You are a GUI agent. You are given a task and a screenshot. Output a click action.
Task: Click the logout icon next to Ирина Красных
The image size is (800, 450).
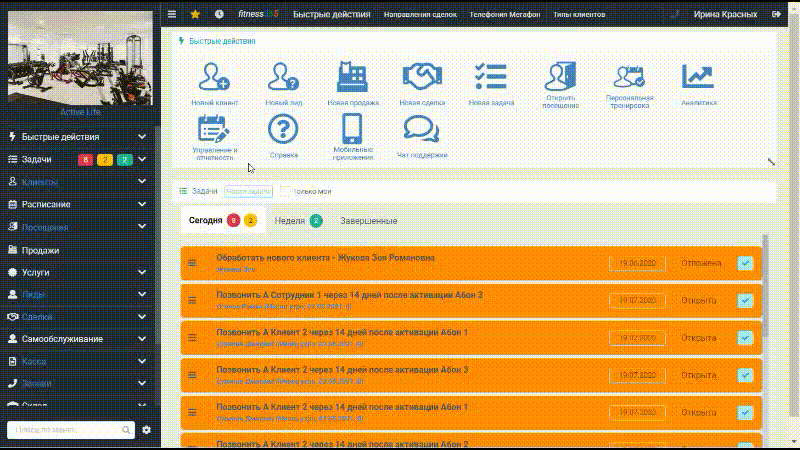(776, 14)
